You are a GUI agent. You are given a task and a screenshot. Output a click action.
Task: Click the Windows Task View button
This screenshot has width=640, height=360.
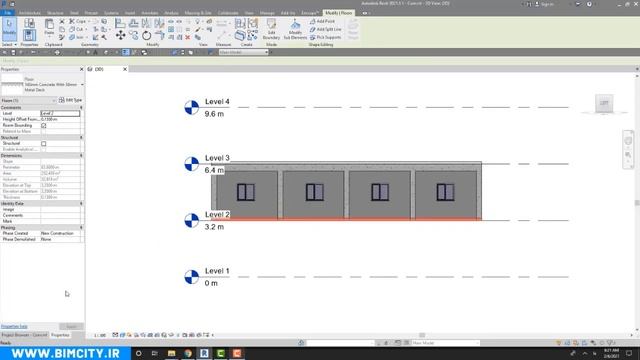click(x=155, y=353)
